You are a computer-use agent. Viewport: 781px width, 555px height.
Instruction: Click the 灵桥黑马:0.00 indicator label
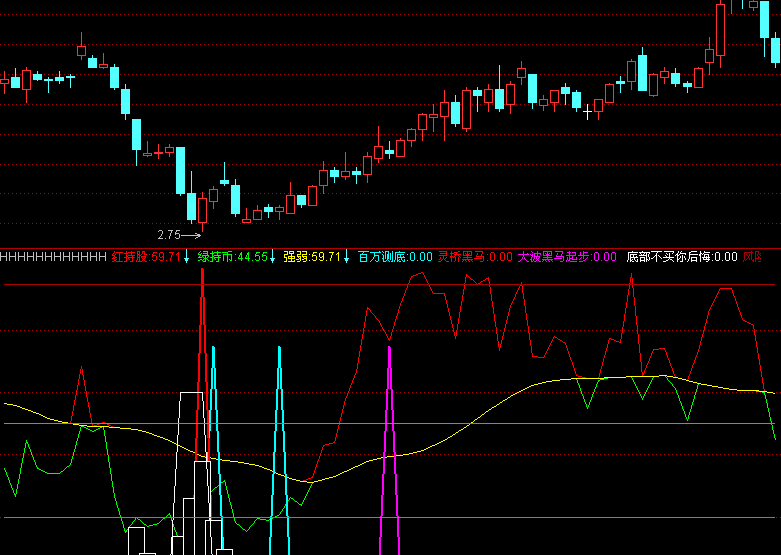(475, 257)
